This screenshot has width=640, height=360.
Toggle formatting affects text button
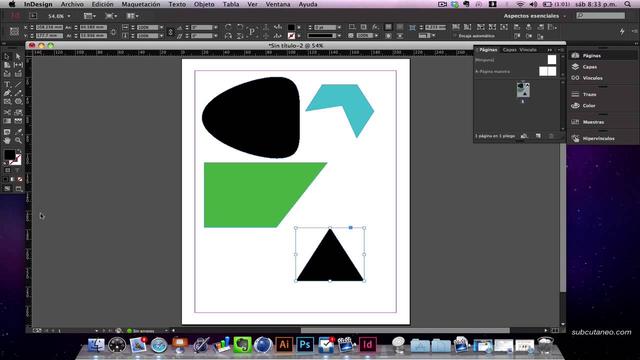tap(17, 170)
